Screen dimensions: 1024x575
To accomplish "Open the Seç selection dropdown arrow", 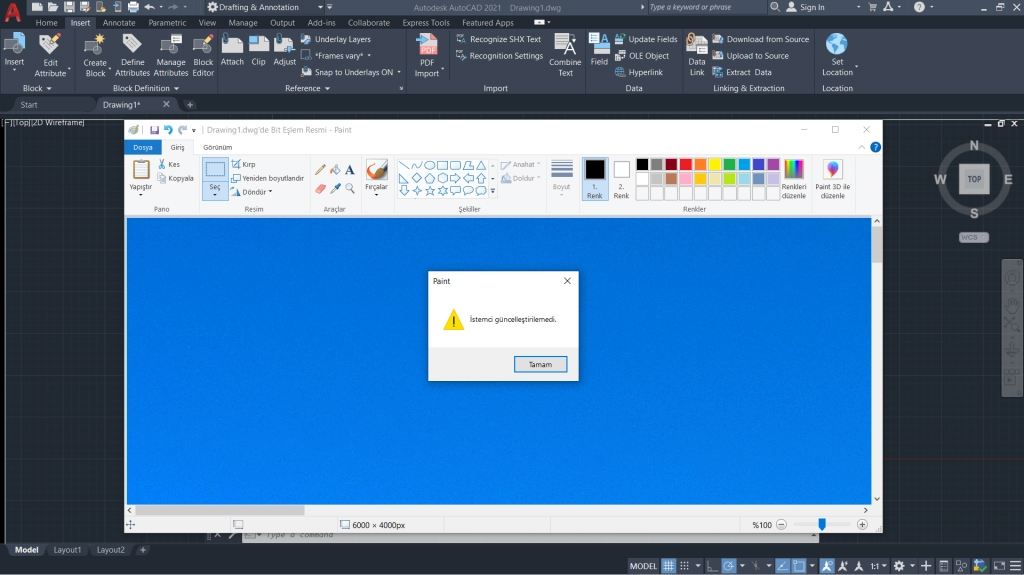I will coord(215,195).
